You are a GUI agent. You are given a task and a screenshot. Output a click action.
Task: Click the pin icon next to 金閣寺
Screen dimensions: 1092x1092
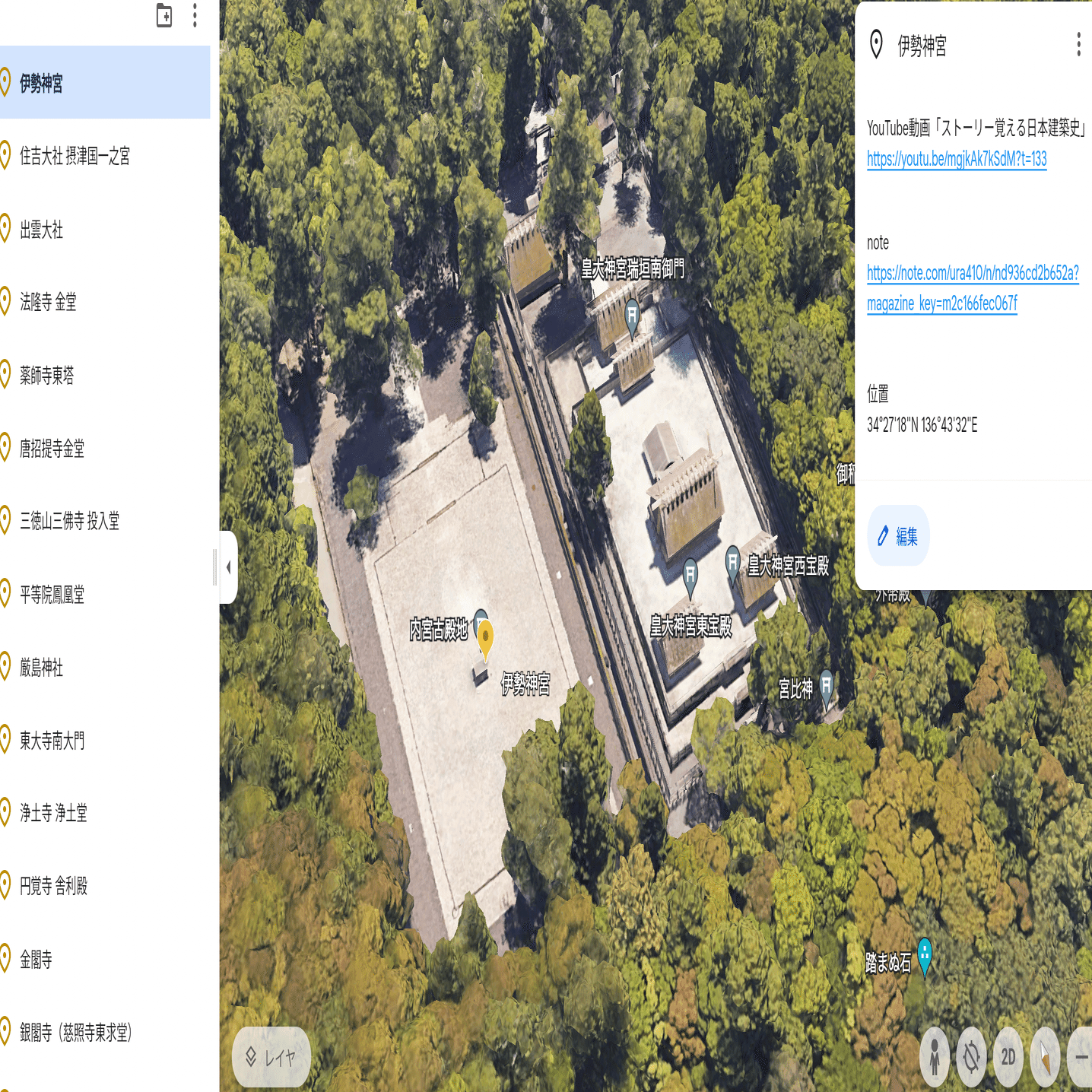4,959
